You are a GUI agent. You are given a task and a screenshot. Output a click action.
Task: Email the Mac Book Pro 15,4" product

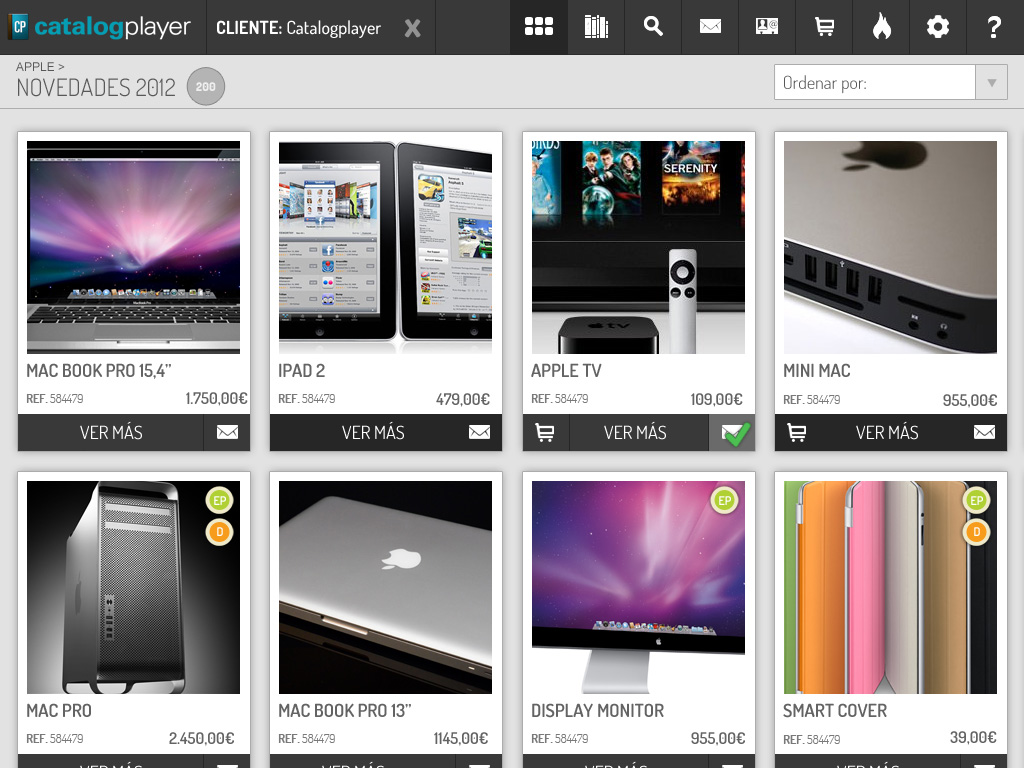[x=227, y=432]
